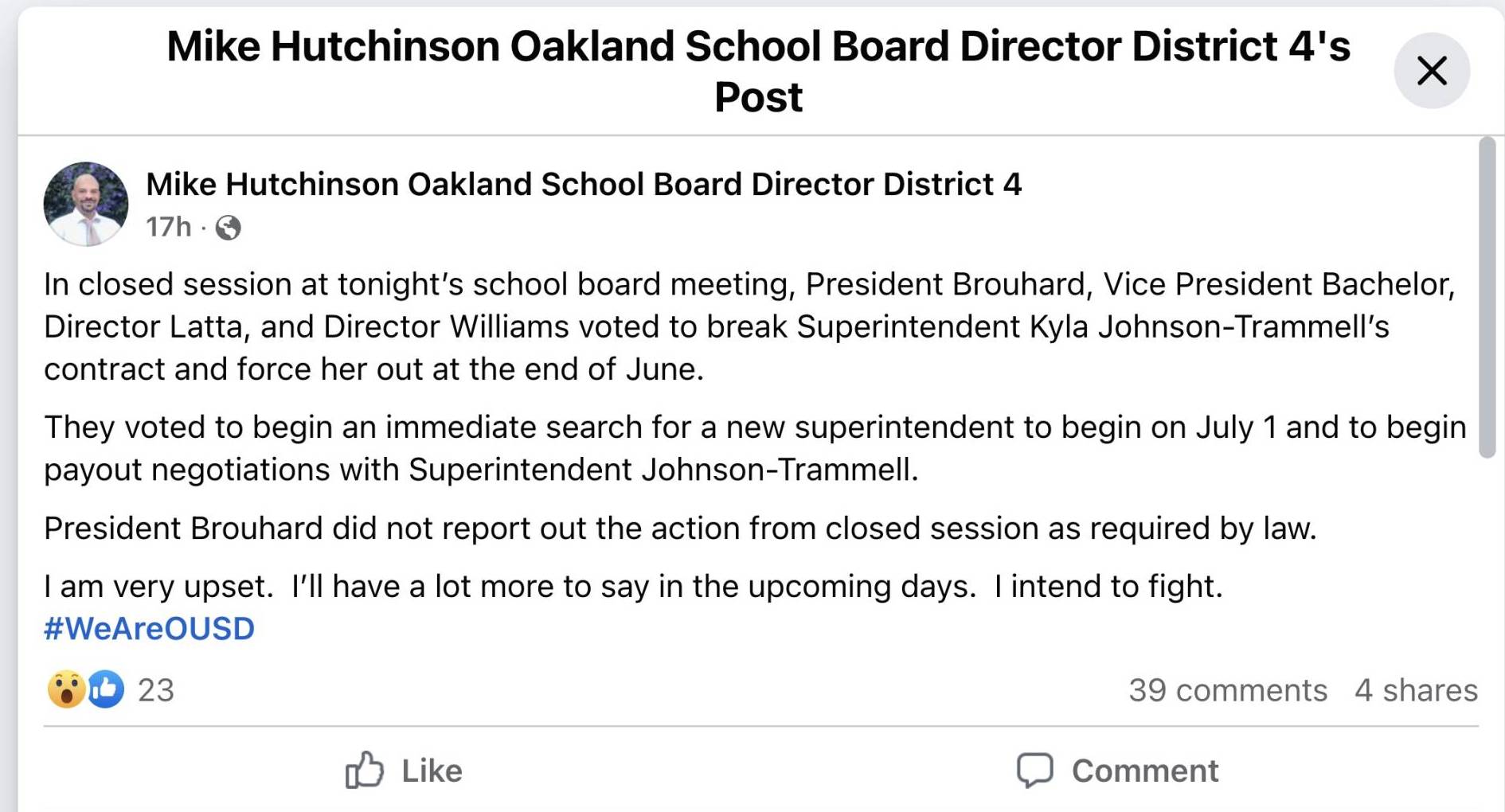Click the speech bubble comment icon
The height and width of the screenshot is (812, 1505).
point(1035,771)
